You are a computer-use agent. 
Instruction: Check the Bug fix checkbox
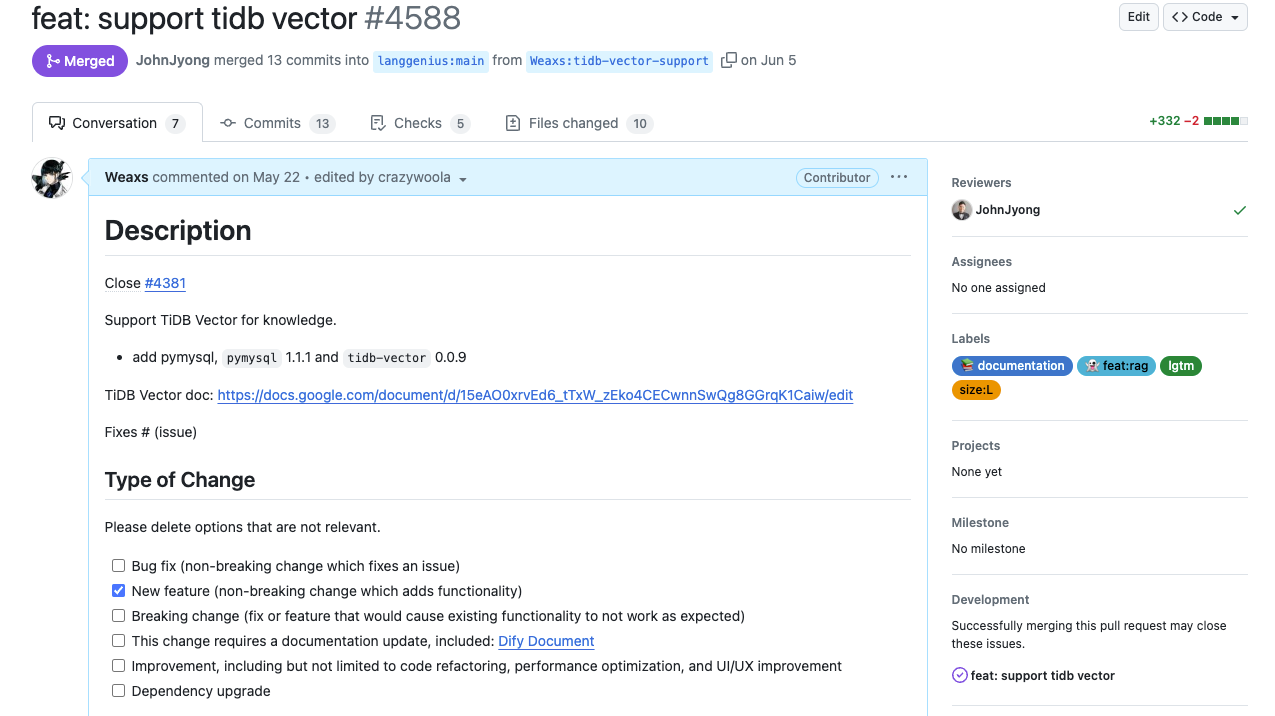pos(119,566)
